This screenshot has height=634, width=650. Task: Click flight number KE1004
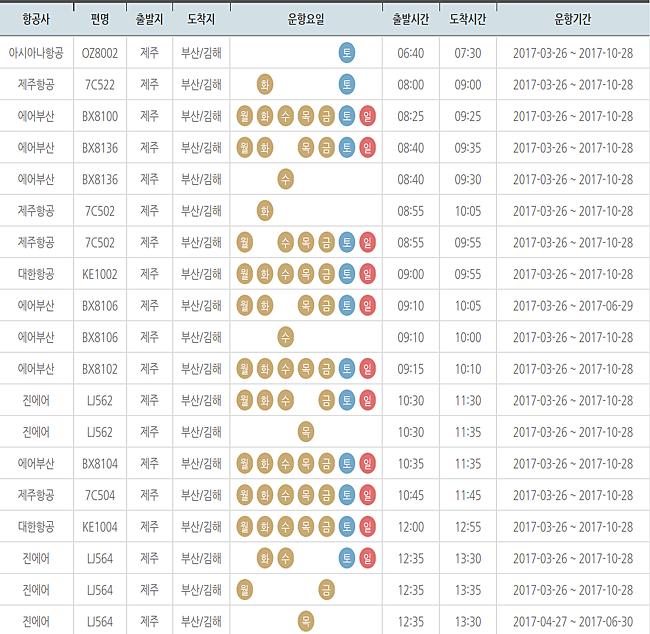(100, 527)
